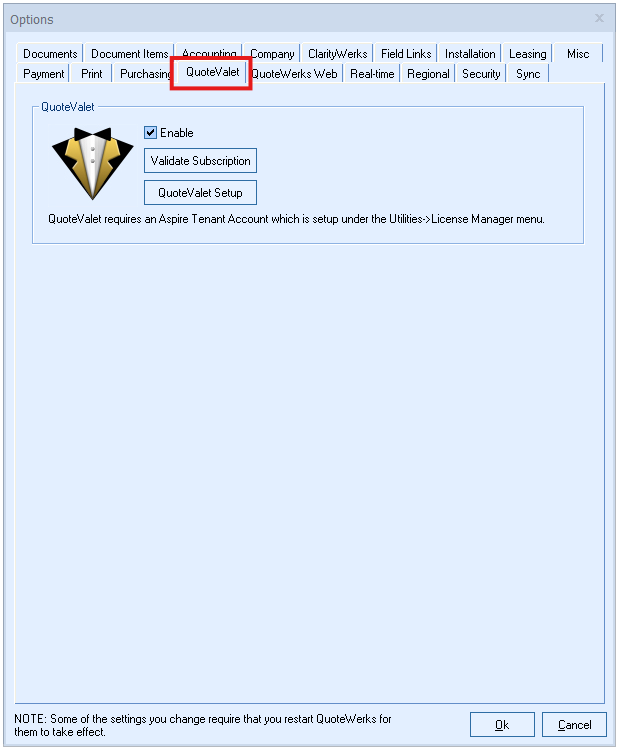
Task: Click the Validate Subscription button
Action: click(x=200, y=161)
